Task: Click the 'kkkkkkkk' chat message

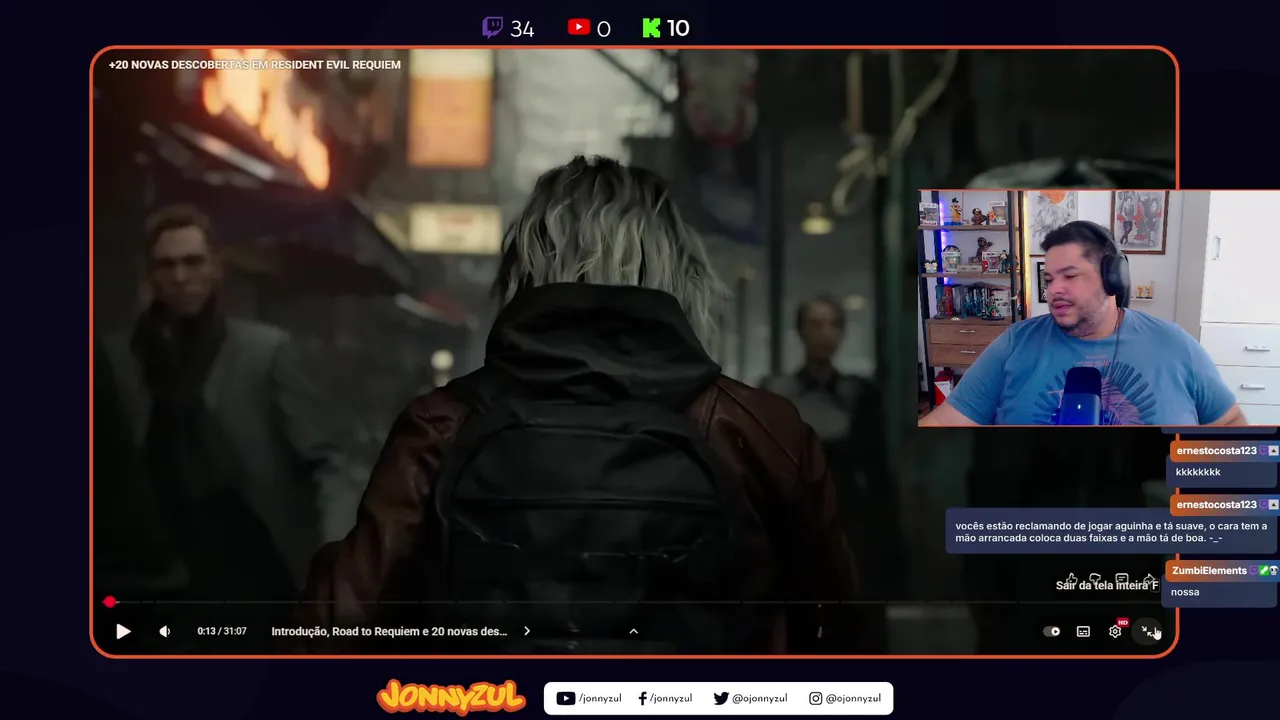Action: click(1198, 472)
